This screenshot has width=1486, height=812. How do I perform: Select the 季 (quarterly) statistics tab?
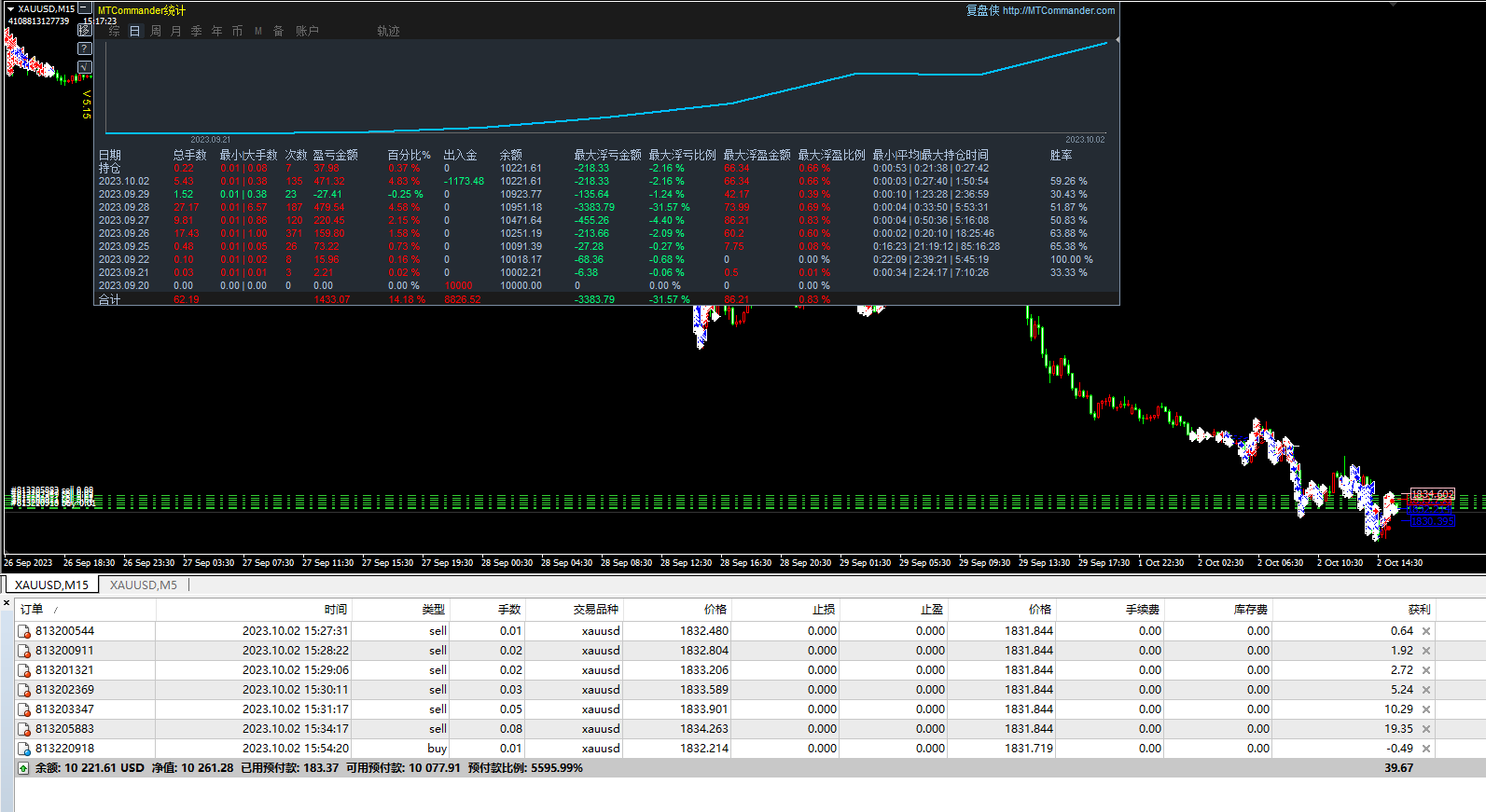197,31
